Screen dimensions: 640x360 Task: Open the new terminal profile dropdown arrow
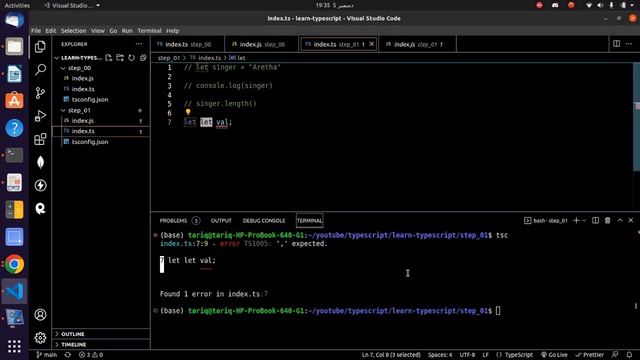point(584,220)
